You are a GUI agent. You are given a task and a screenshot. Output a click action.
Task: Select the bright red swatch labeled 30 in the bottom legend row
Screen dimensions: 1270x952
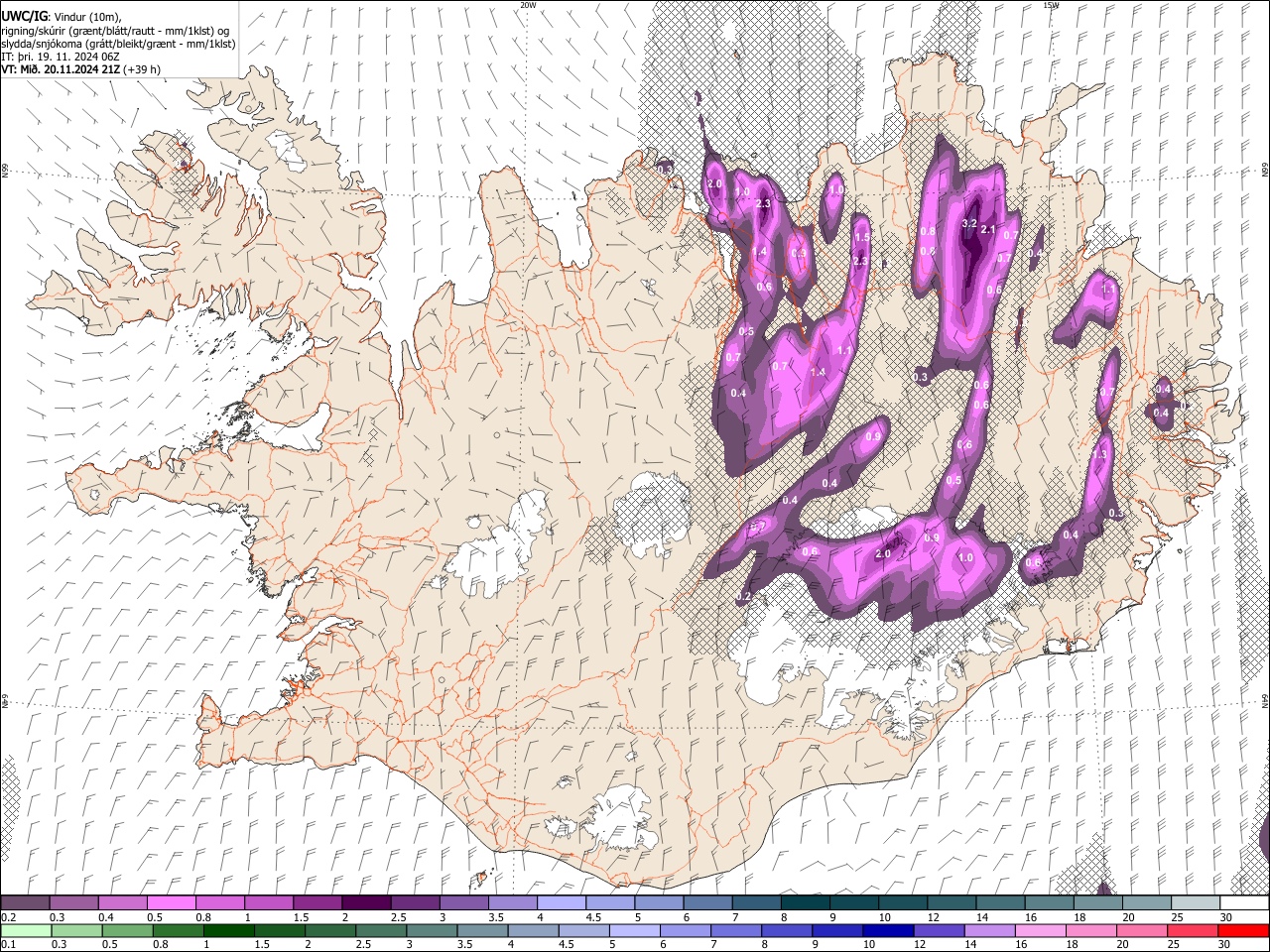pos(1243,931)
